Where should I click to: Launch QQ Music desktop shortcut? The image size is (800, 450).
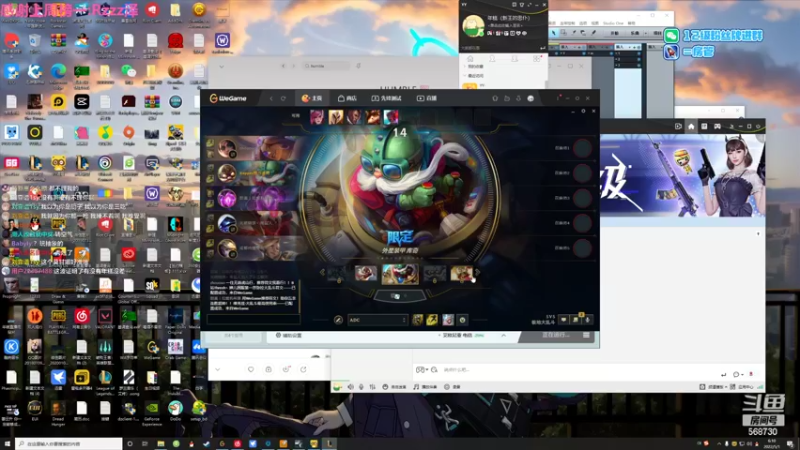pyautogui.click(x=105, y=135)
